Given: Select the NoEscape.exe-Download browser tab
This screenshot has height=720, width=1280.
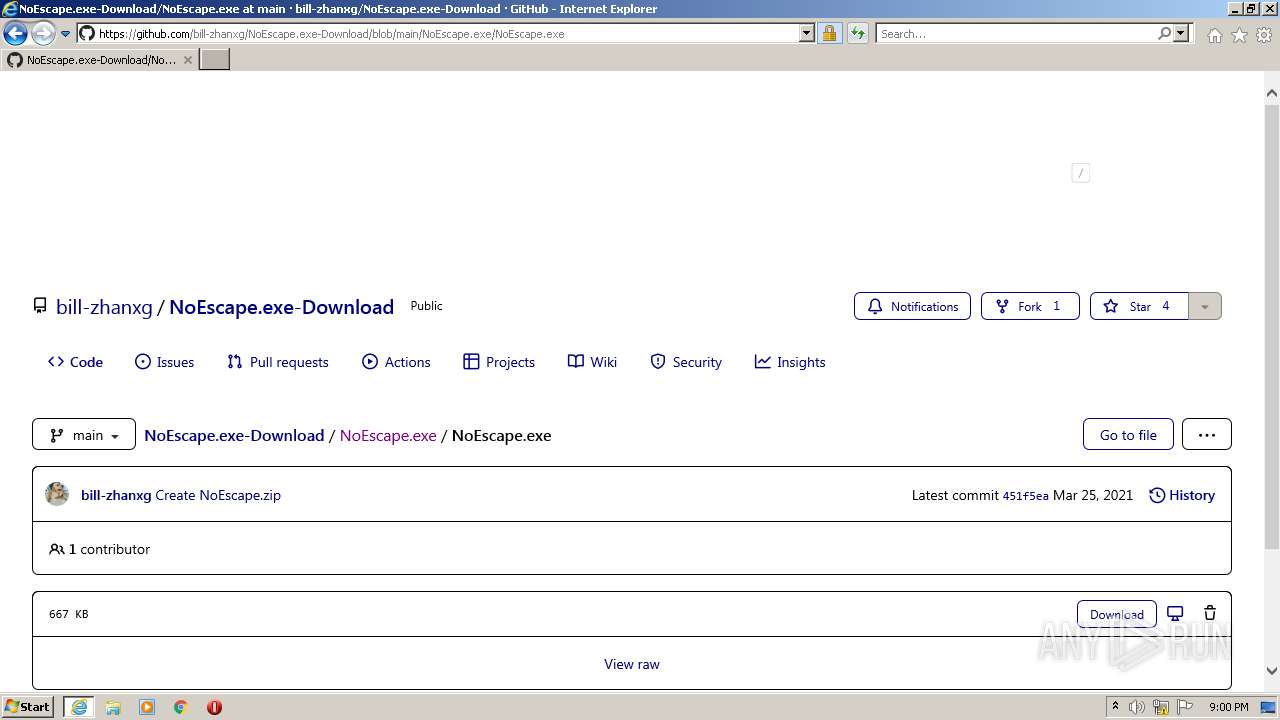Looking at the screenshot, I should (x=99, y=60).
